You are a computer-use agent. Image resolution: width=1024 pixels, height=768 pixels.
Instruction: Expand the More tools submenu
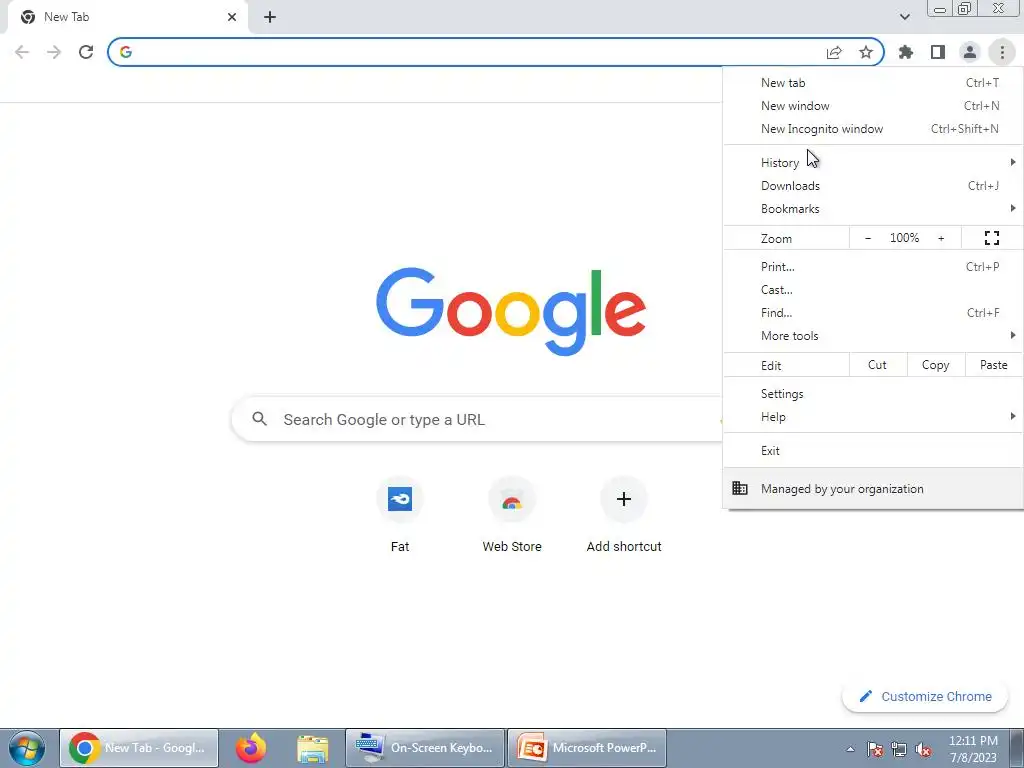[x=872, y=336]
